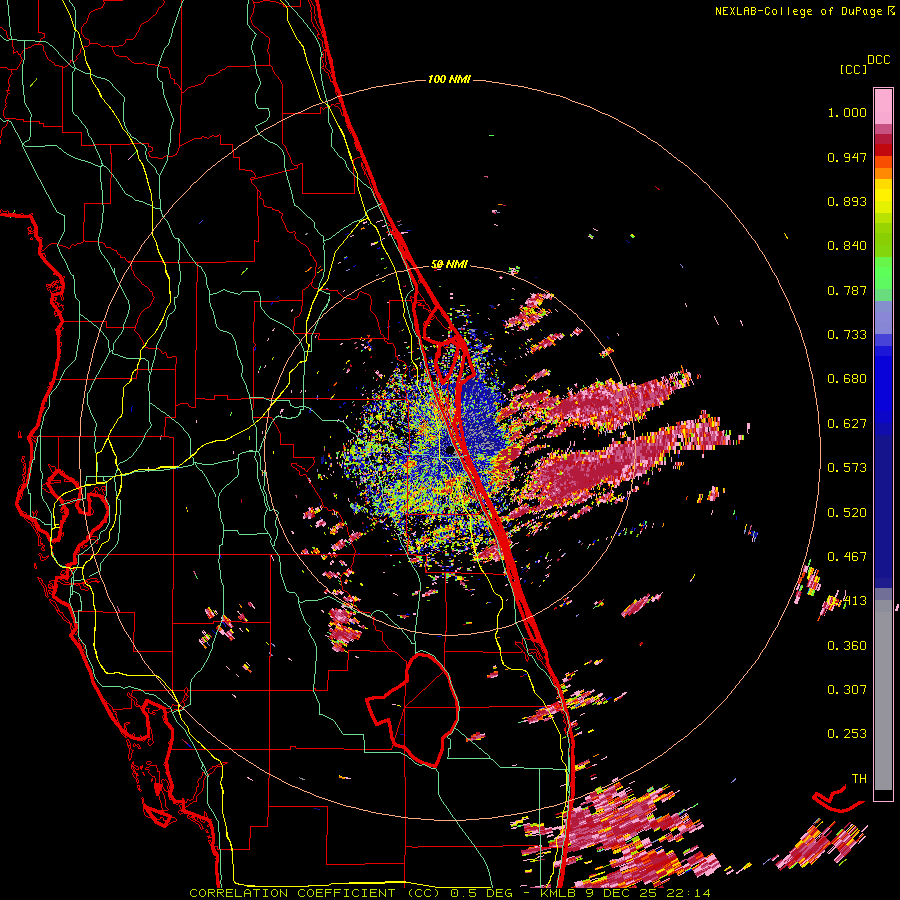The image size is (900, 900).
Task: Pick the gray swatch beside 0.307
Action: (x=883, y=695)
